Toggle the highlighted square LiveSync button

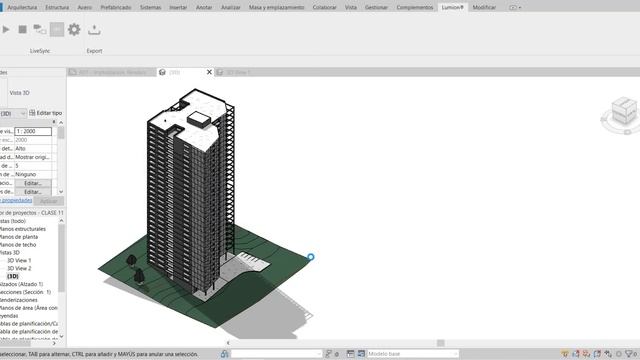57,29
